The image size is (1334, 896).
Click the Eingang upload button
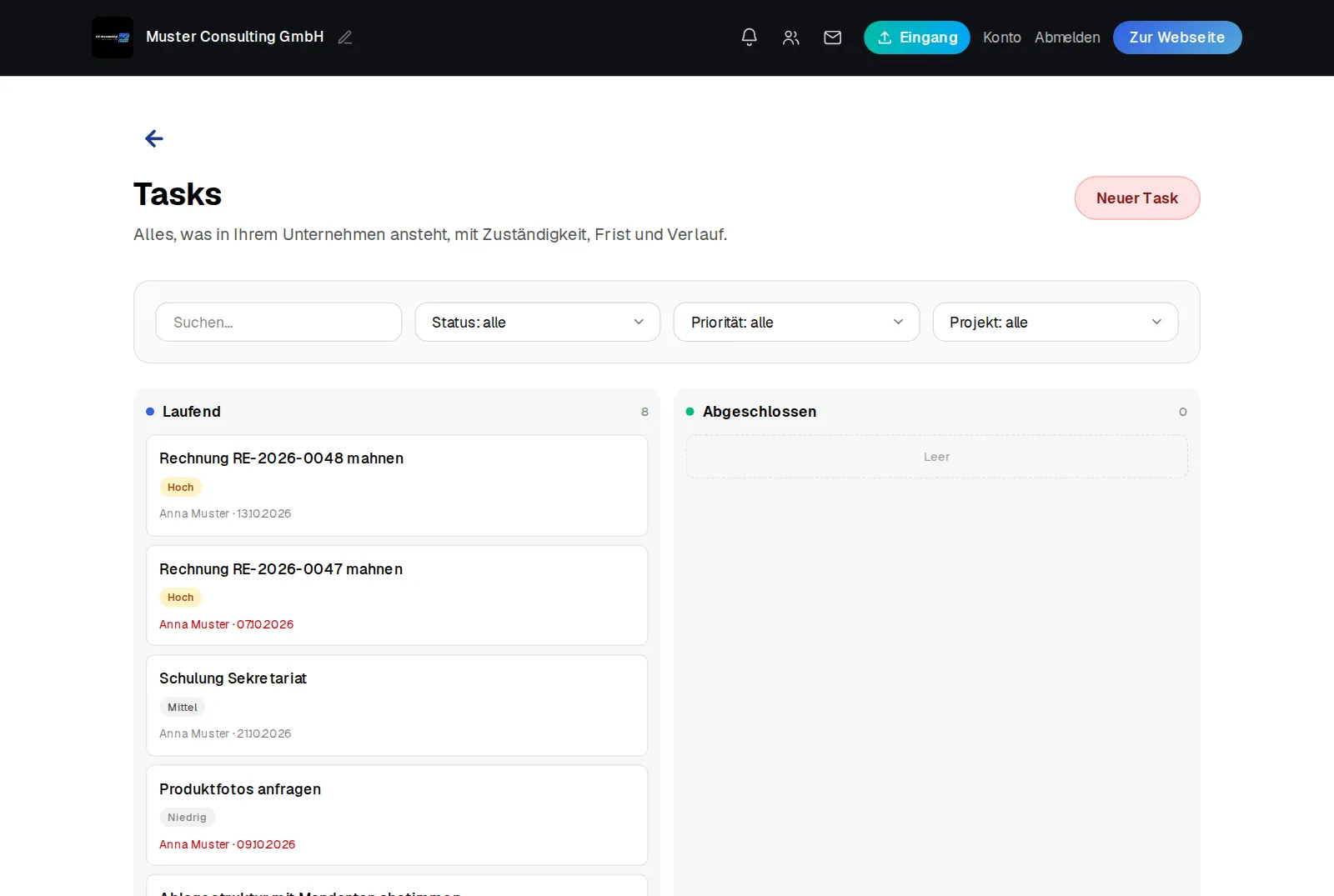coord(917,38)
